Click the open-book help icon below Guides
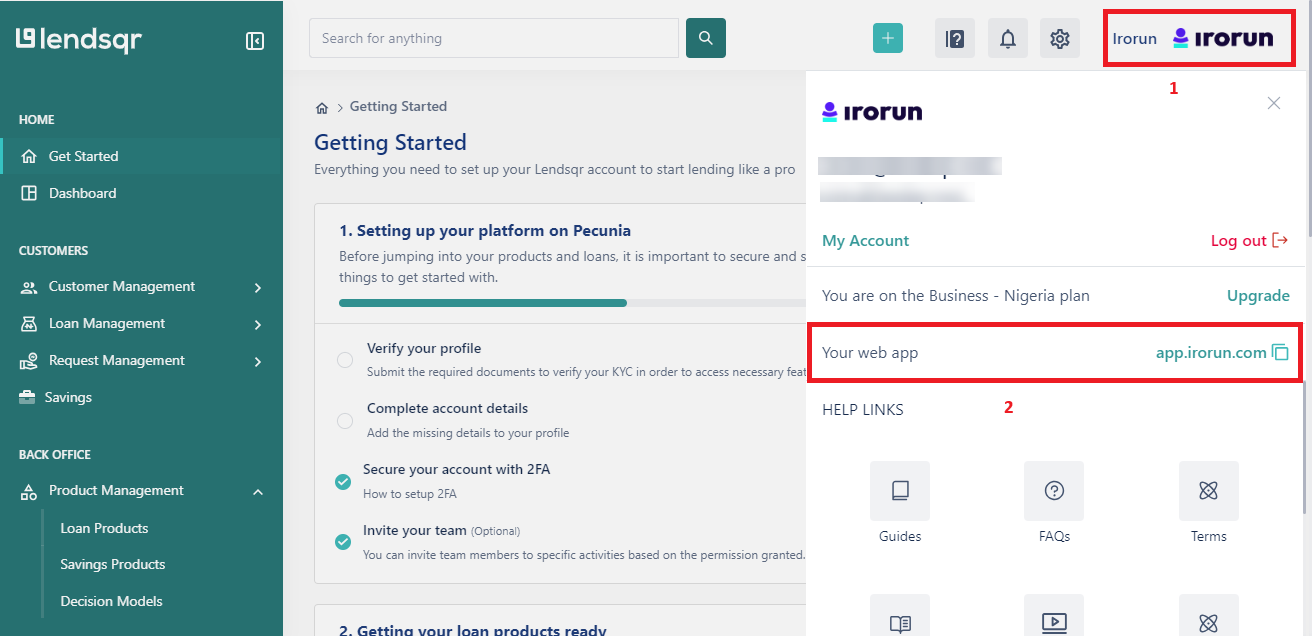Screen dimensions: 1312x636 pos(900,615)
